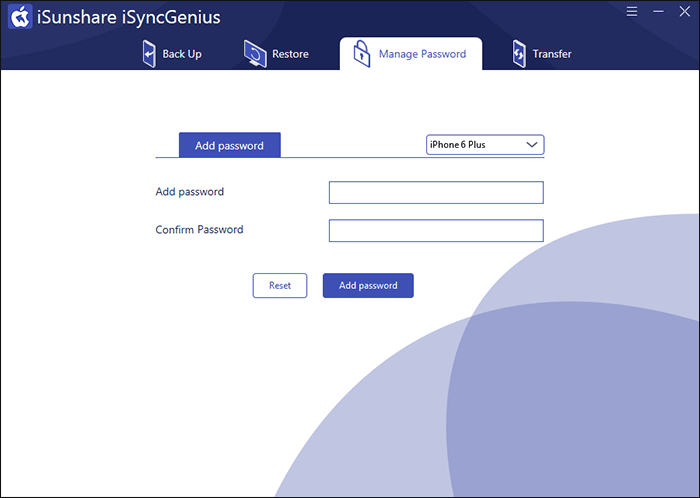700x498 pixels.
Task: Click the iSunshare apple logo icon
Action: point(20,17)
